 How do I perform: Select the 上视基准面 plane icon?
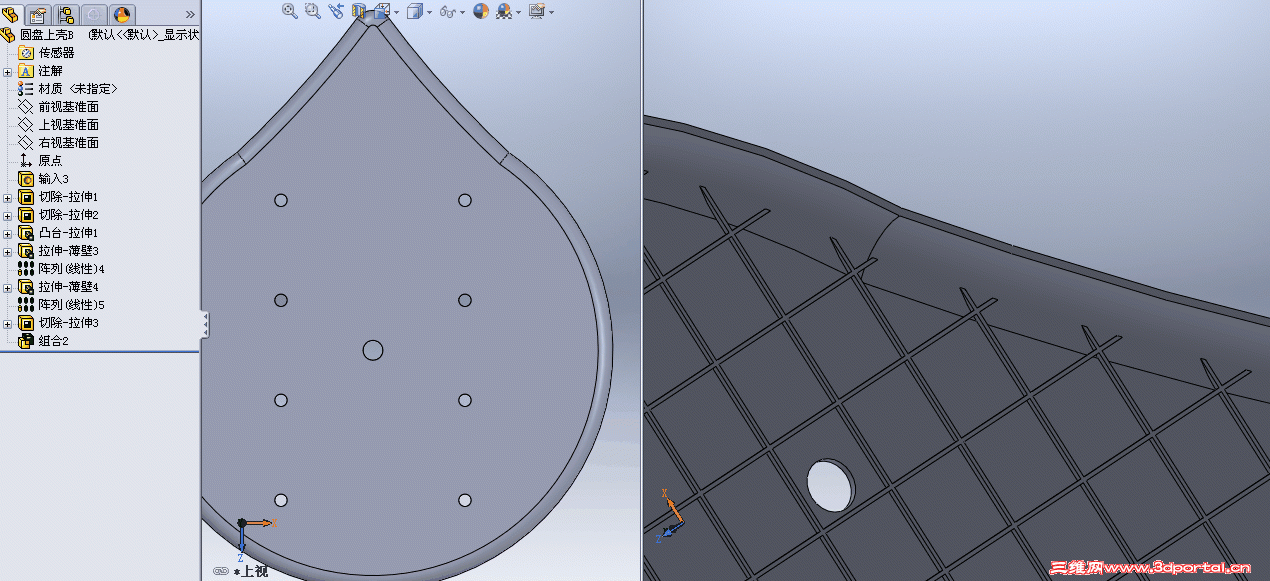point(26,125)
